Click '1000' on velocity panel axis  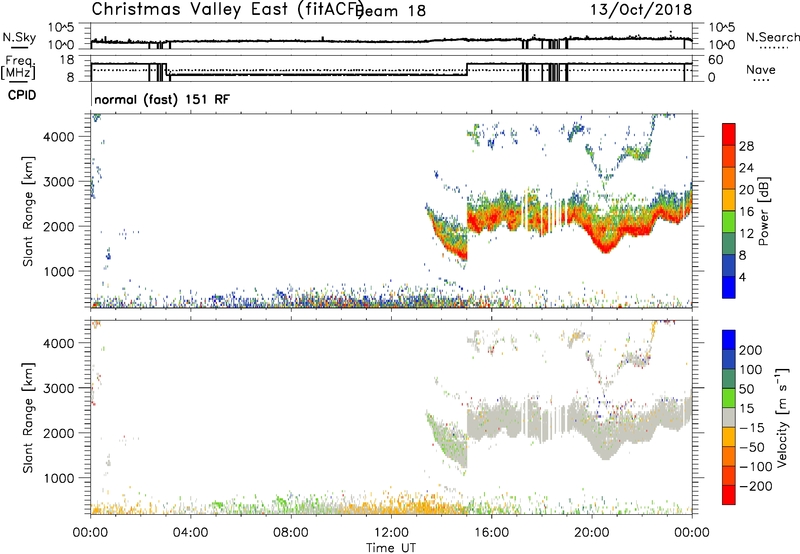59,478
